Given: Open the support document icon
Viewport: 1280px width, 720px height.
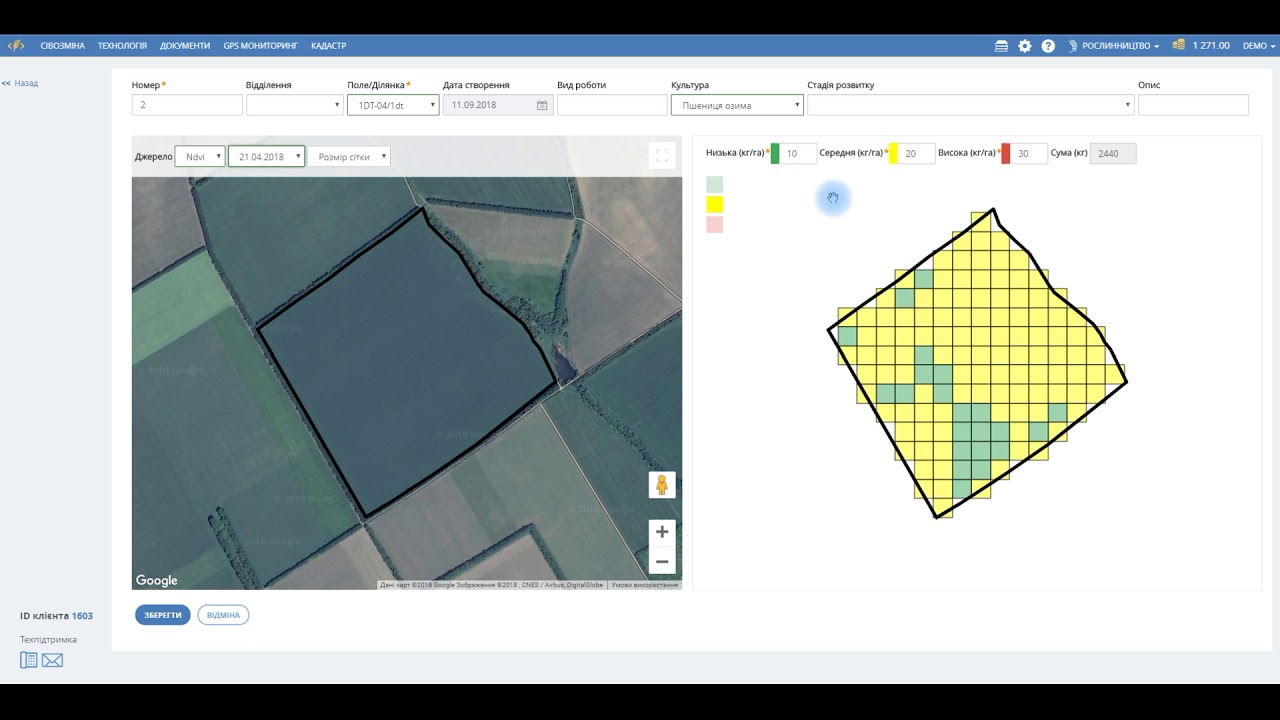Looking at the screenshot, I should (x=29, y=660).
